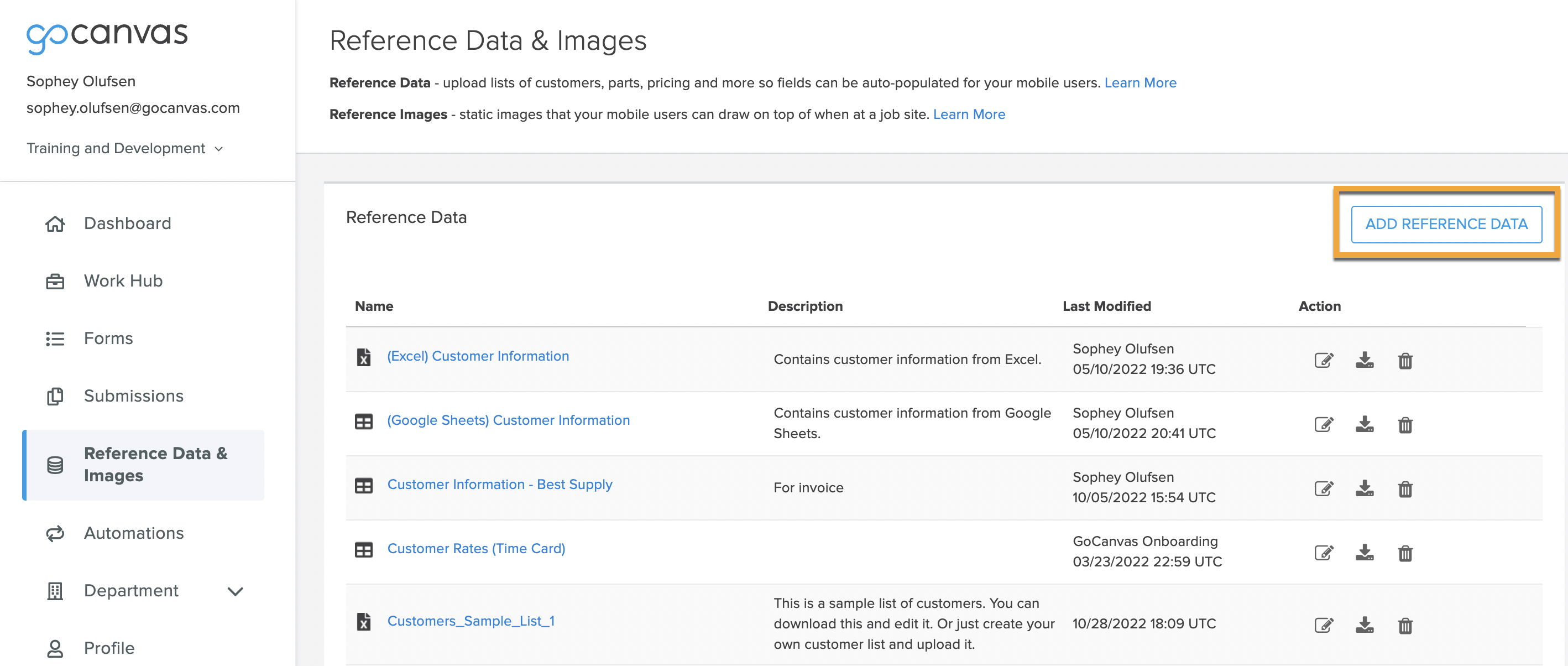
Task: Edit the (Google Sheets) Customer Information entry
Action: [x=1323, y=424]
